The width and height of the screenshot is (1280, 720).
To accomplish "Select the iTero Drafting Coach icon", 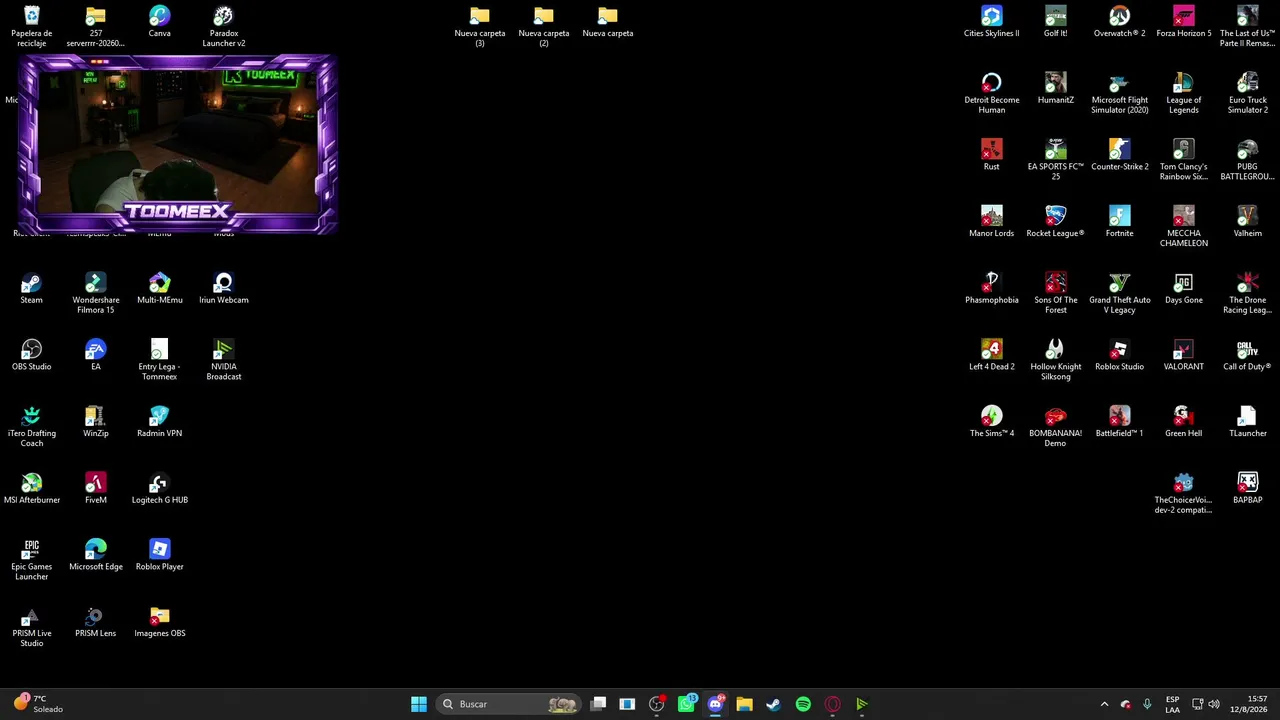I will pyautogui.click(x=32, y=426).
